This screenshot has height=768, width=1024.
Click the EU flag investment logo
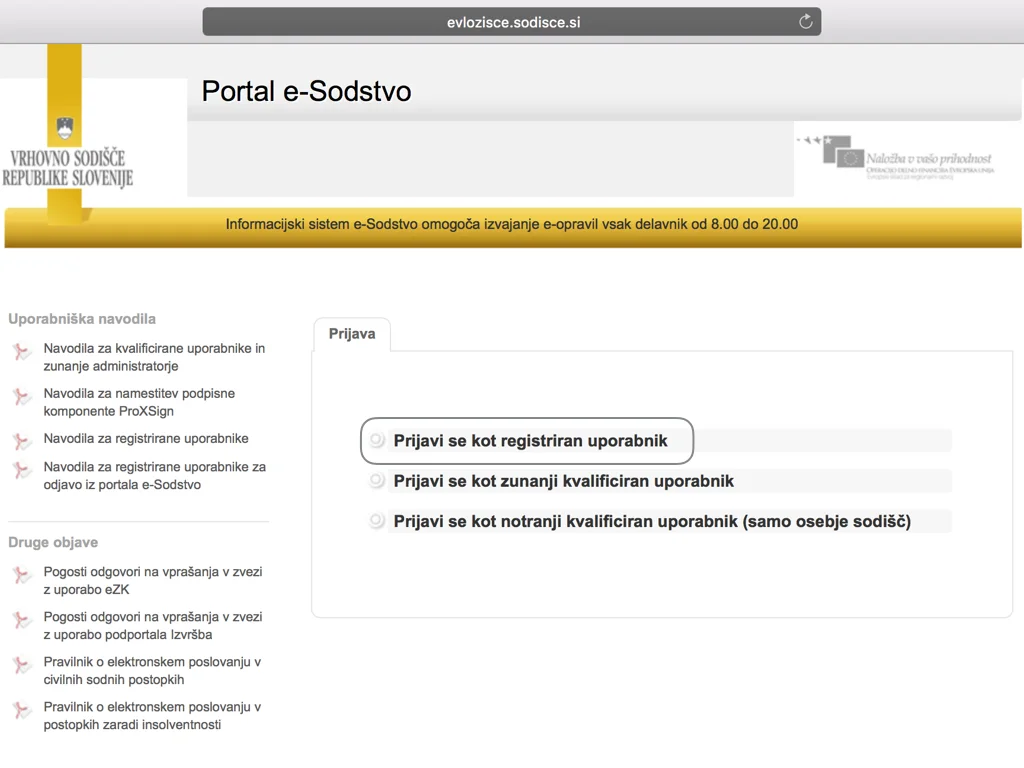click(x=895, y=157)
